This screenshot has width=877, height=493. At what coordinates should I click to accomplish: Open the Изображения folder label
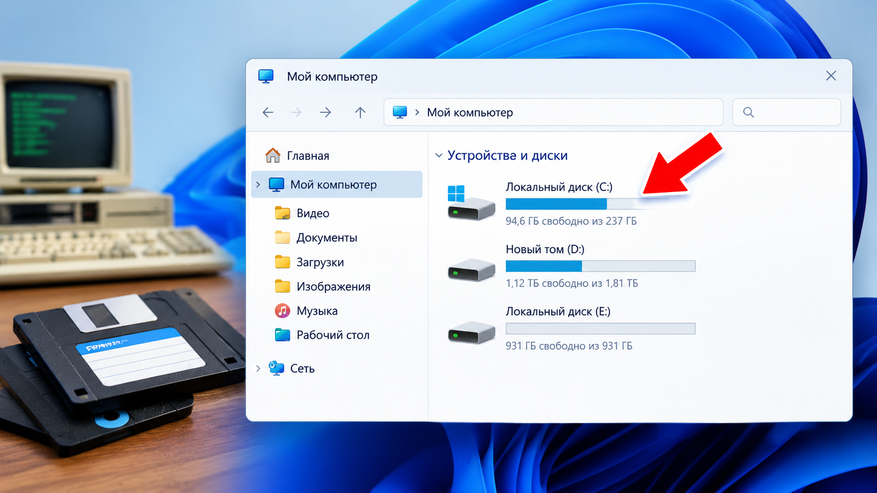pyautogui.click(x=333, y=287)
